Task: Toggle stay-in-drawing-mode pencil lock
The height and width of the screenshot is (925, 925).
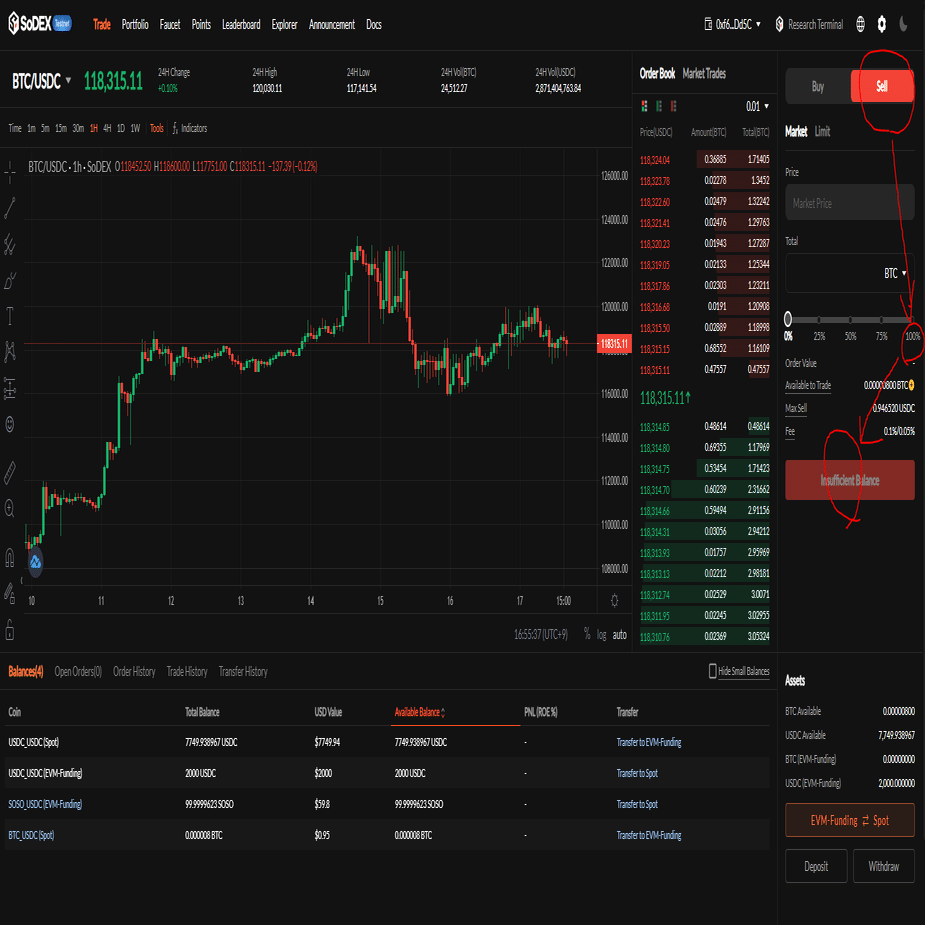Action: click(9, 593)
